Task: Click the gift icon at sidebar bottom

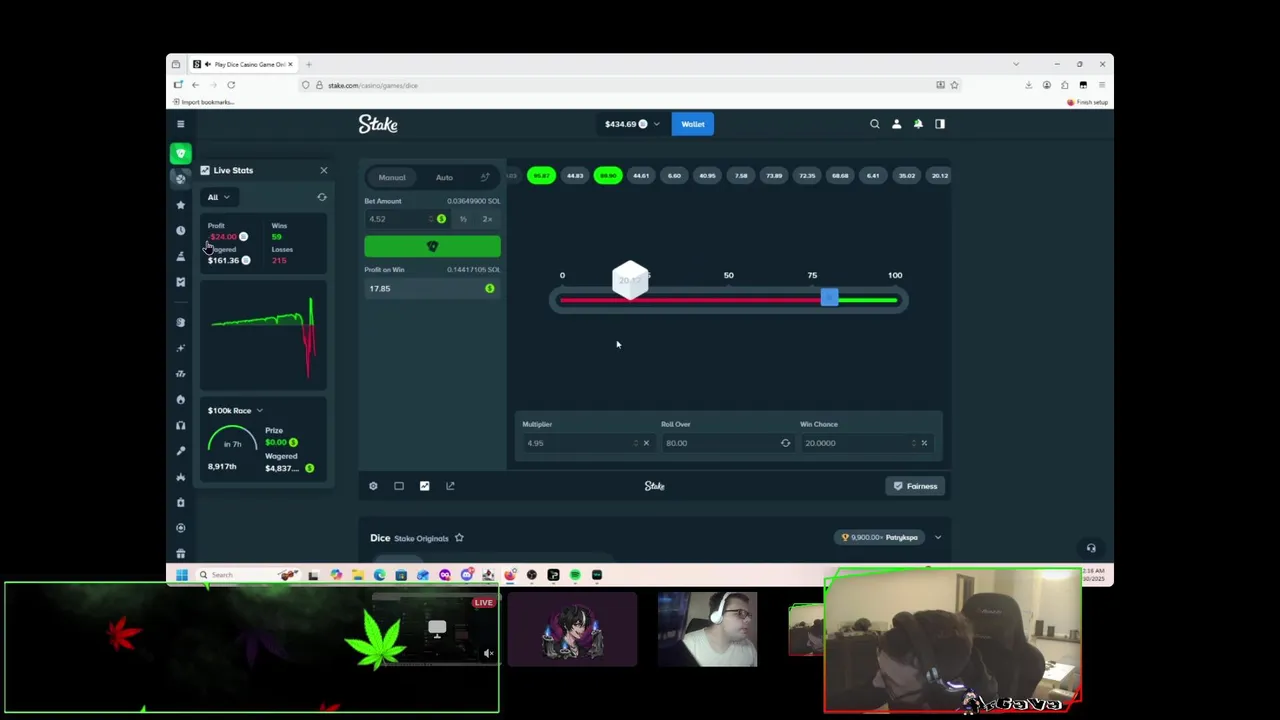Action: 180,553
